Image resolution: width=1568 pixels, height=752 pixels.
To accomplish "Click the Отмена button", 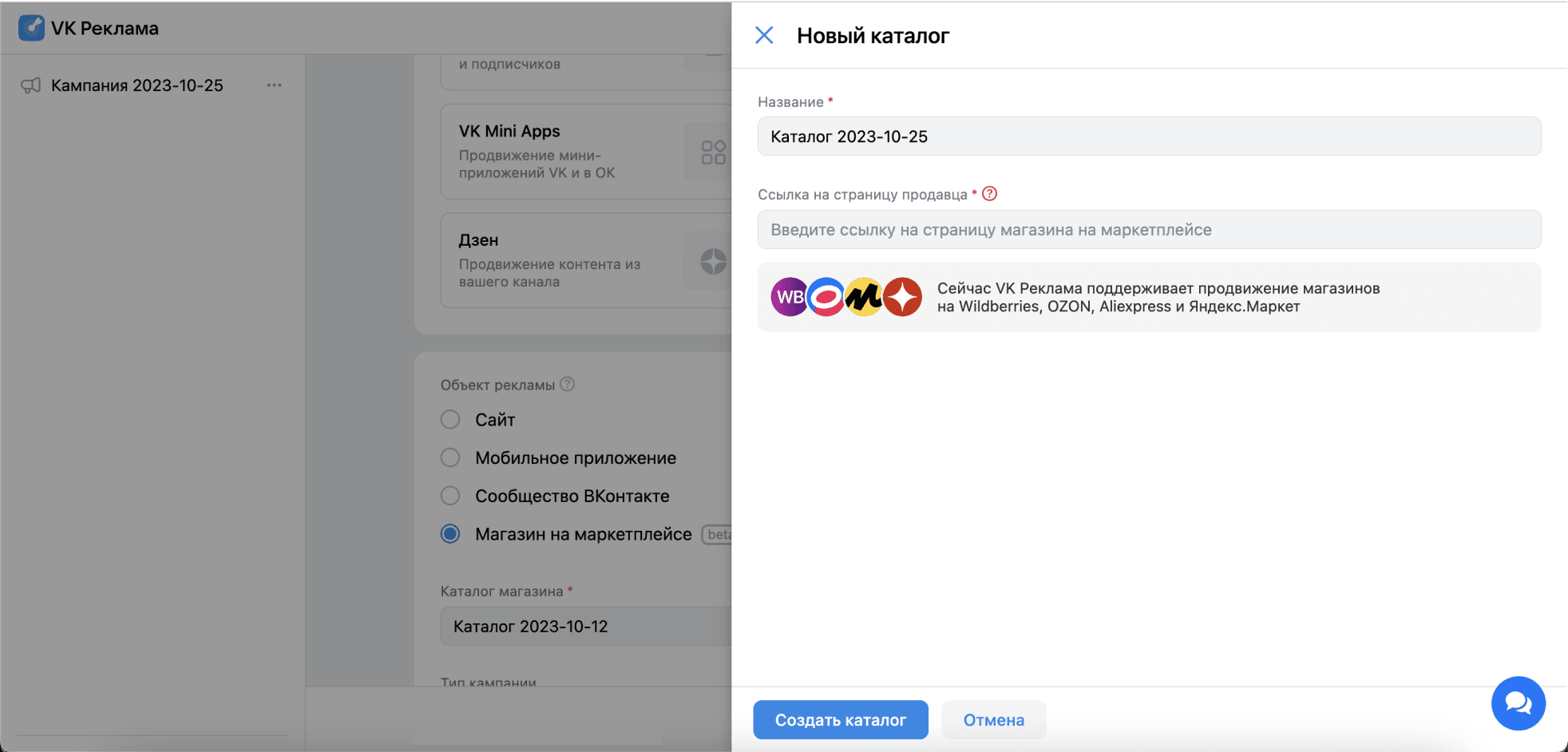I will (x=994, y=719).
